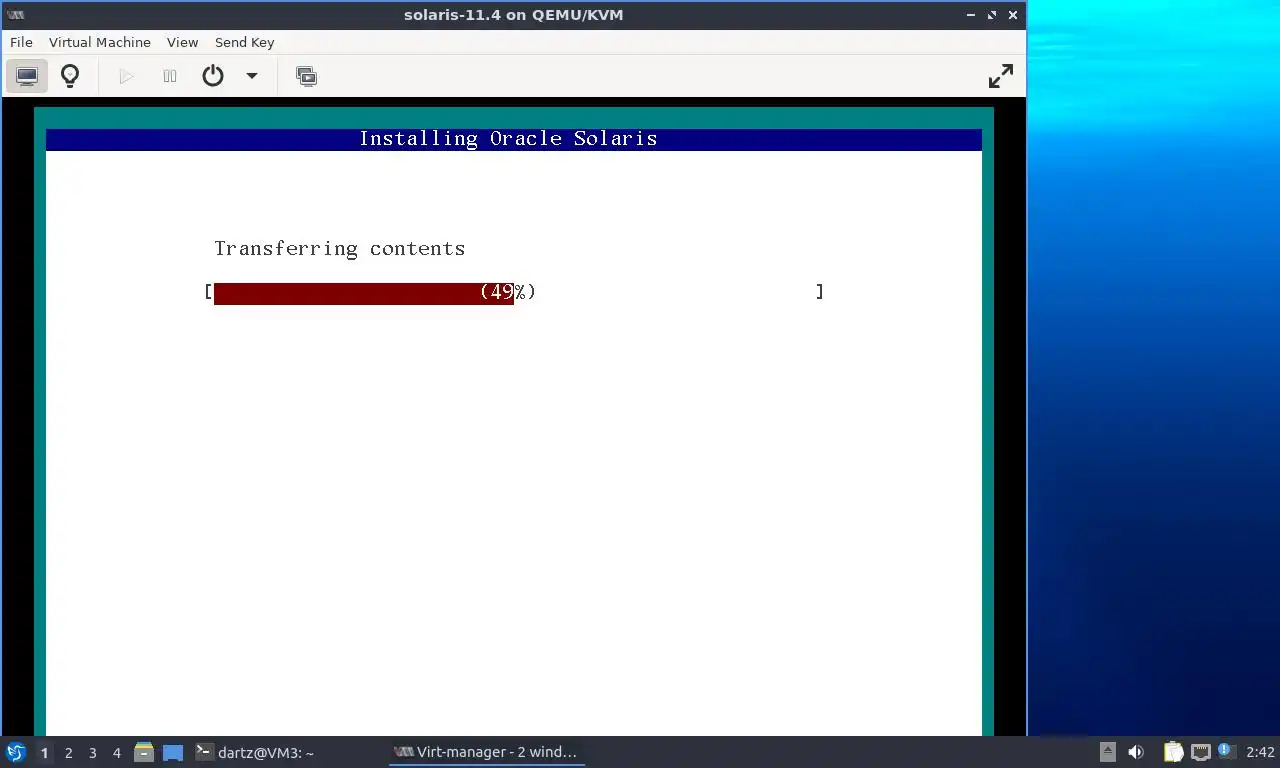
Task: Show virtual hardware details lightbulb
Action: (x=70, y=76)
